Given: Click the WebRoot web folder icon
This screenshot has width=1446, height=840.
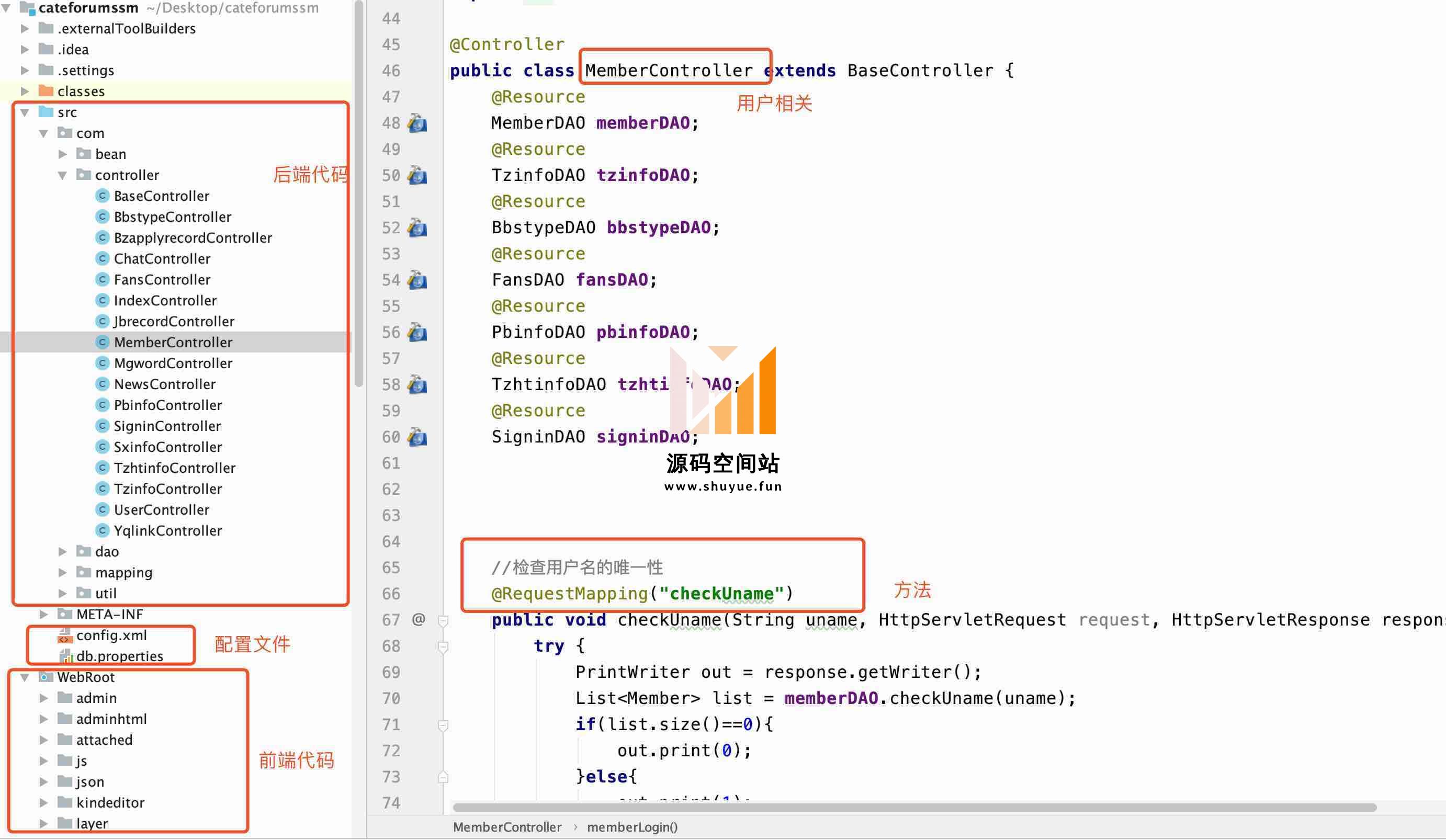Looking at the screenshot, I should pos(46,677).
